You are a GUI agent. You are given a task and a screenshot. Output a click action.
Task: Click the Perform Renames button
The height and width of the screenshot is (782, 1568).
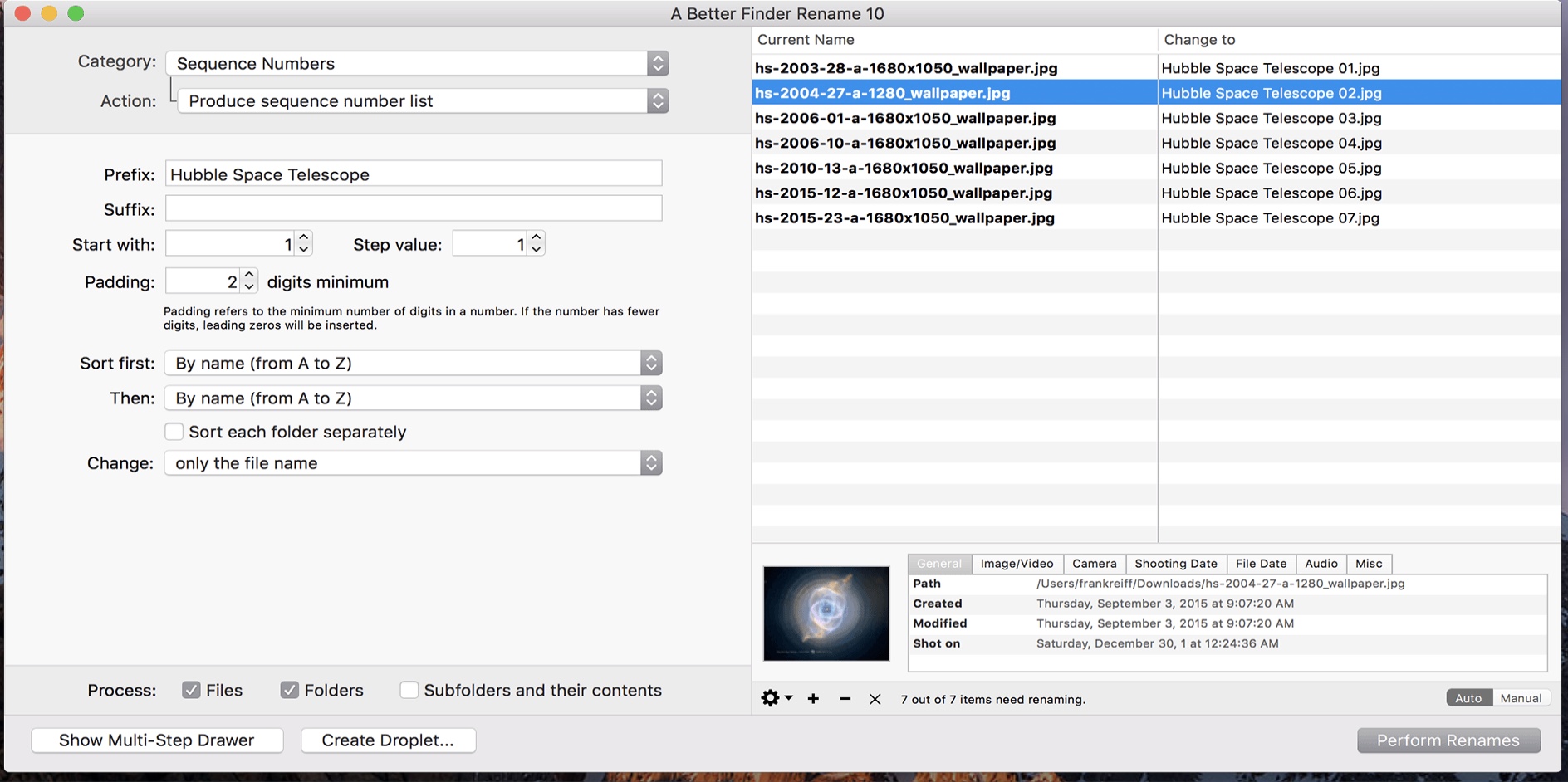click(1448, 740)
